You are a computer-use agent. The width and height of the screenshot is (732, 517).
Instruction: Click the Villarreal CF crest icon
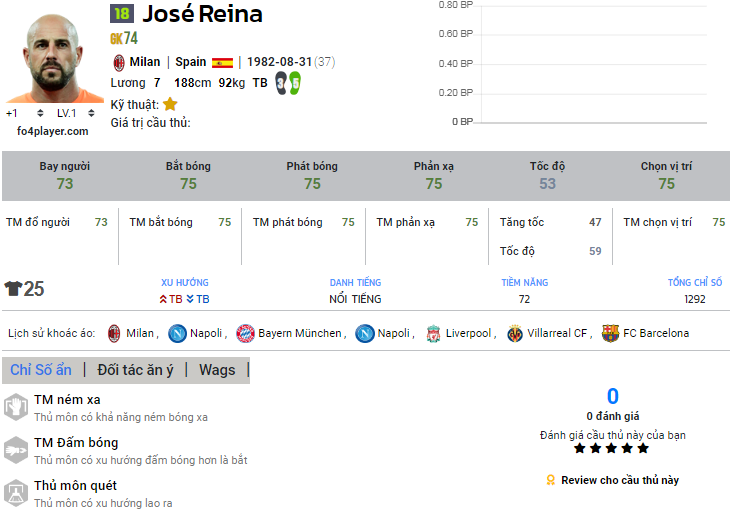tap(515, 333)
